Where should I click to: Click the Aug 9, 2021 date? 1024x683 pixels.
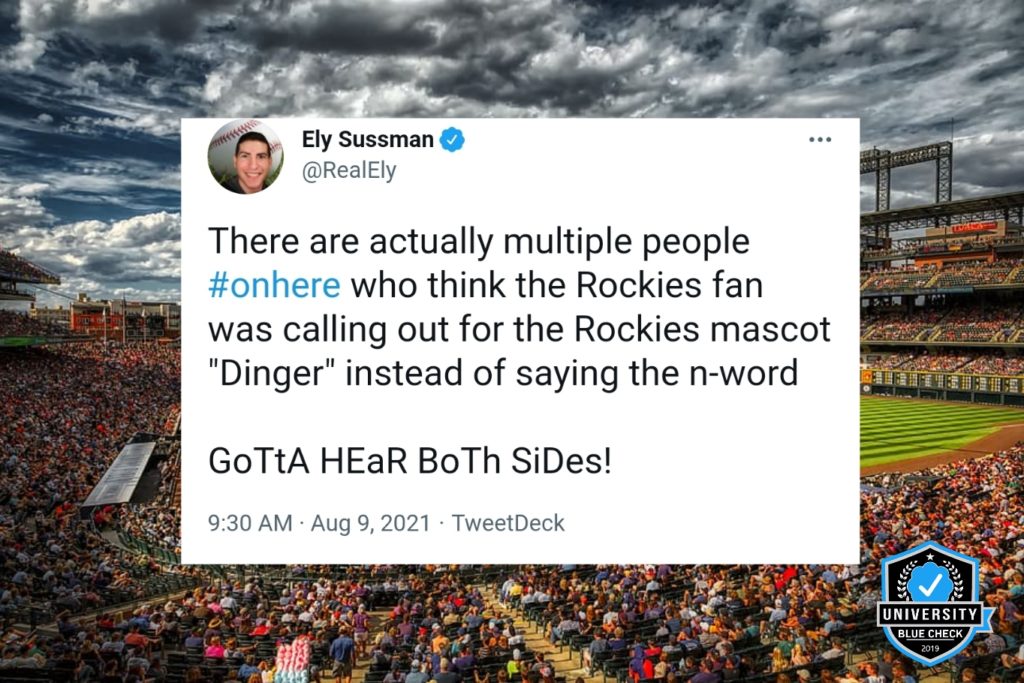coord(370,523)
